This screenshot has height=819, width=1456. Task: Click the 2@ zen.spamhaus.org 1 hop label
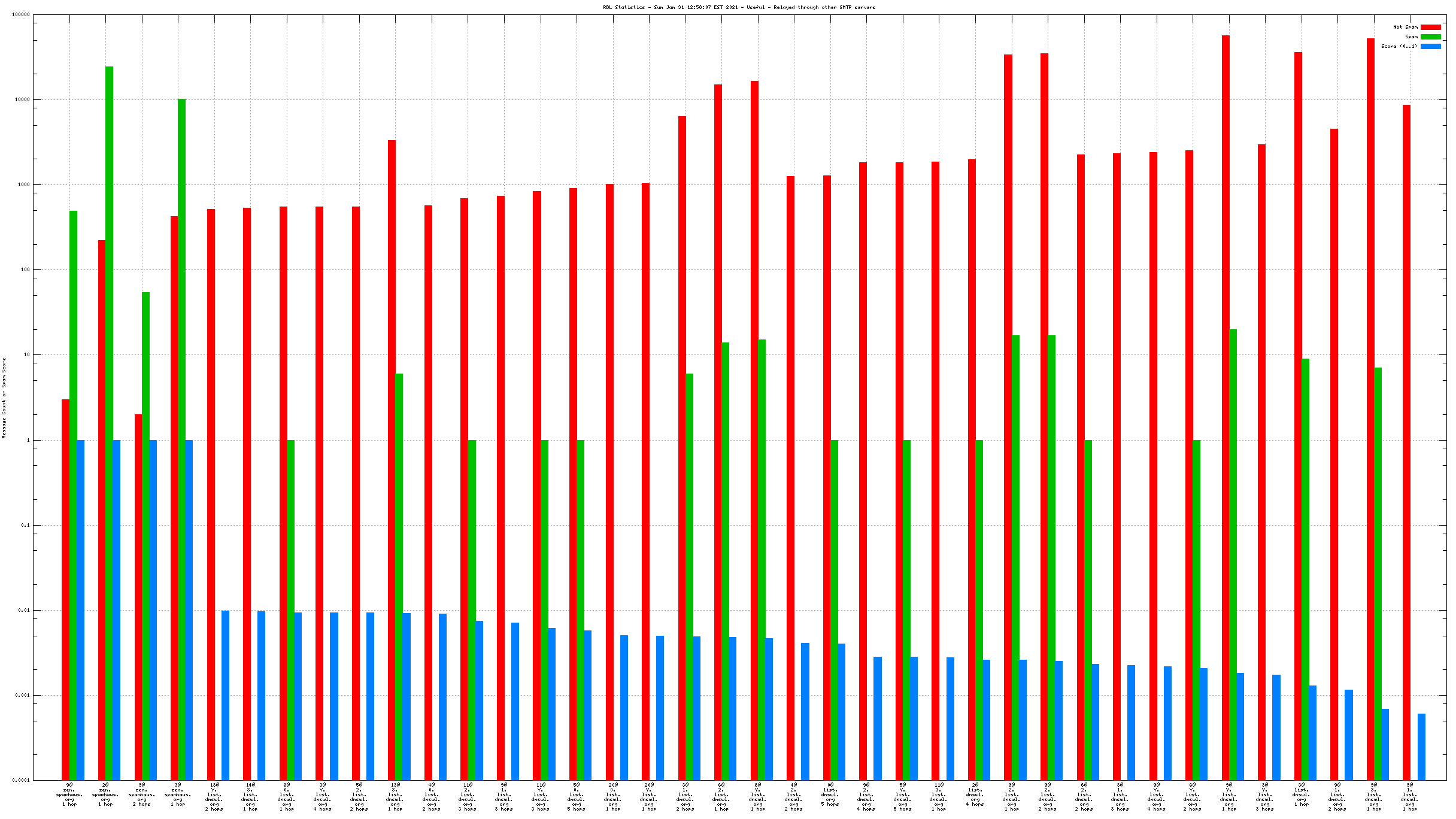pos(105,794)
